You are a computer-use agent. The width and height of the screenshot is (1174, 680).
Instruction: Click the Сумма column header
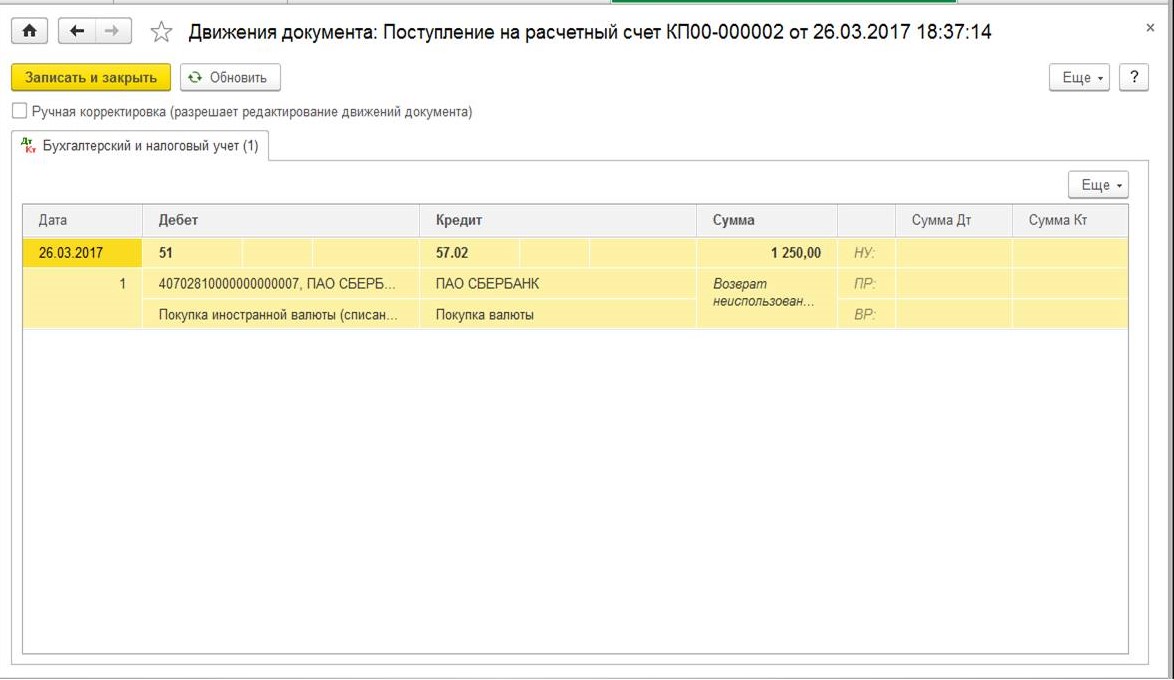tap(766, 220)
